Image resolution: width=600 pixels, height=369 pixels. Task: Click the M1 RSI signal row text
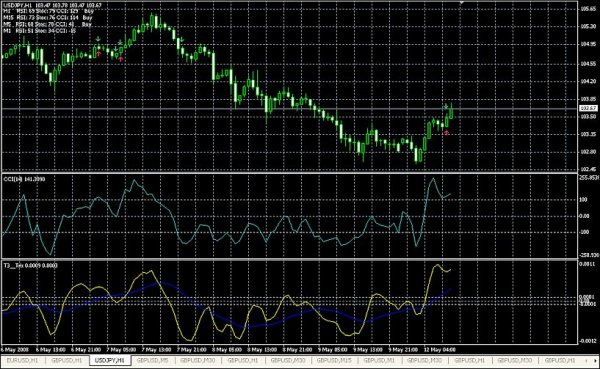tap(39, 31)
